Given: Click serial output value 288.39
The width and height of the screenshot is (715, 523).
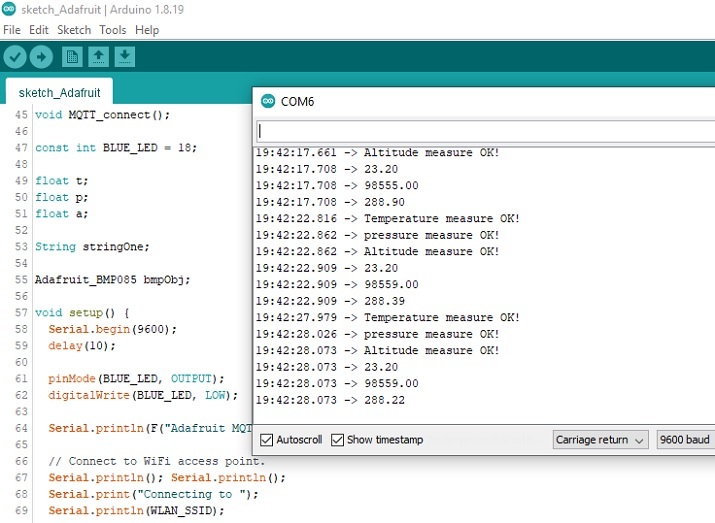Looking at the screenshot, I should coord(384,301).
